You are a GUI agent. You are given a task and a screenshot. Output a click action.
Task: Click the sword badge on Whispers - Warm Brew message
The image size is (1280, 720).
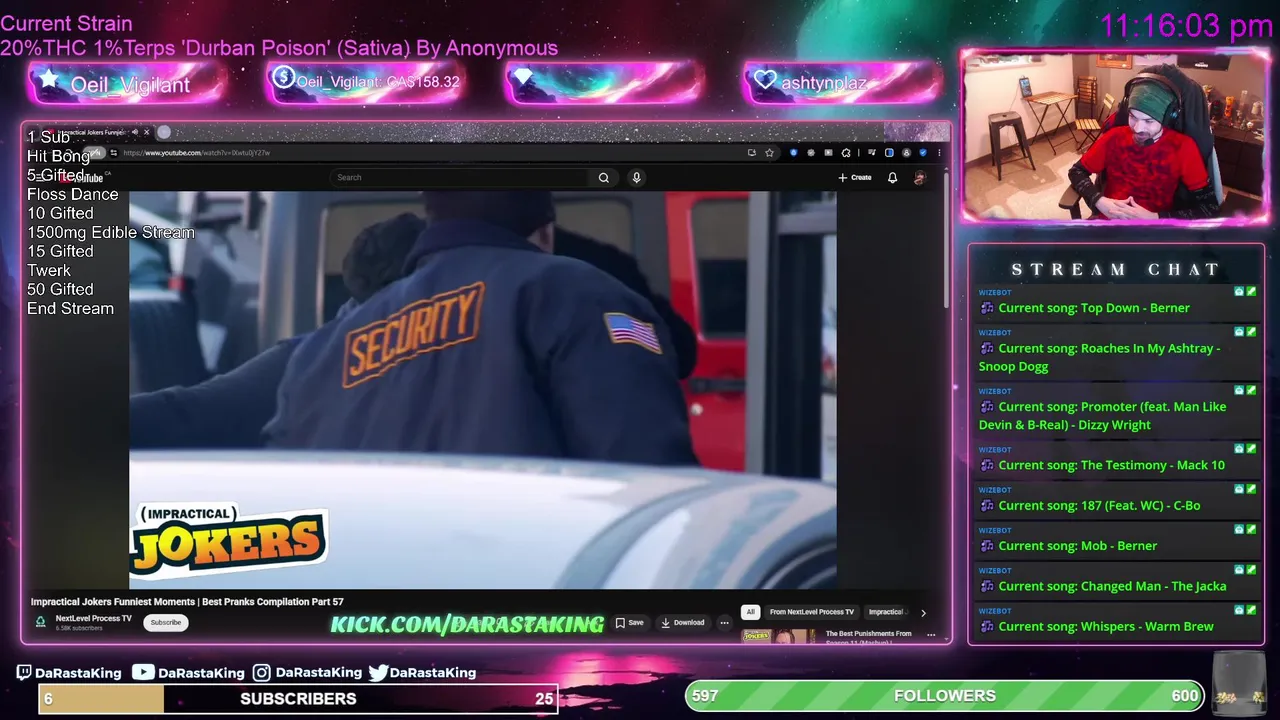point(1251,610)
